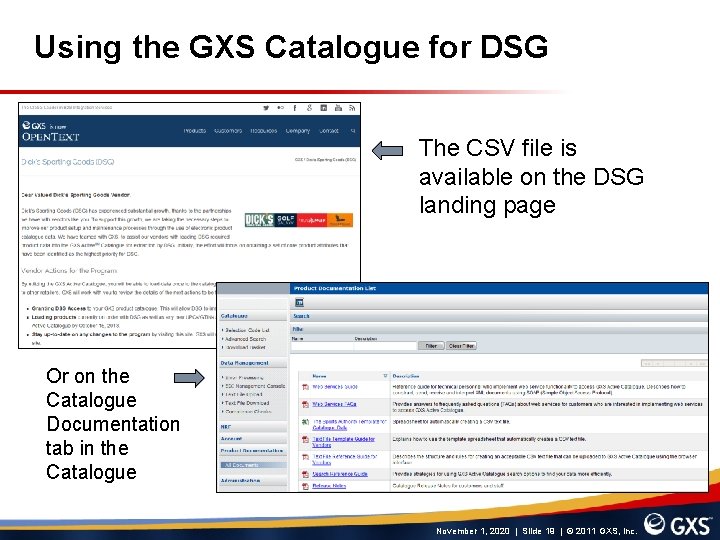Open the Search Reference Guide link
Image resolution: width=720 pixels, height=540 pixels.
coord(340,474)
